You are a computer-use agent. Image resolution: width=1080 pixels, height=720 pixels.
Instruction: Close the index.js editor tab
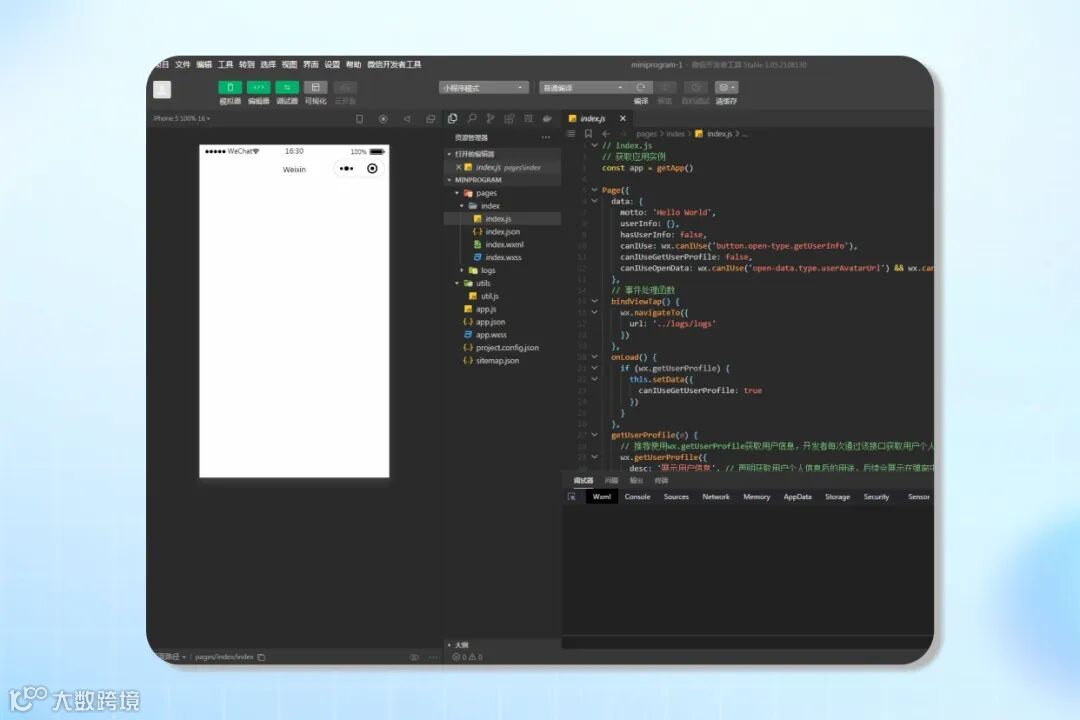pos(623,119)
